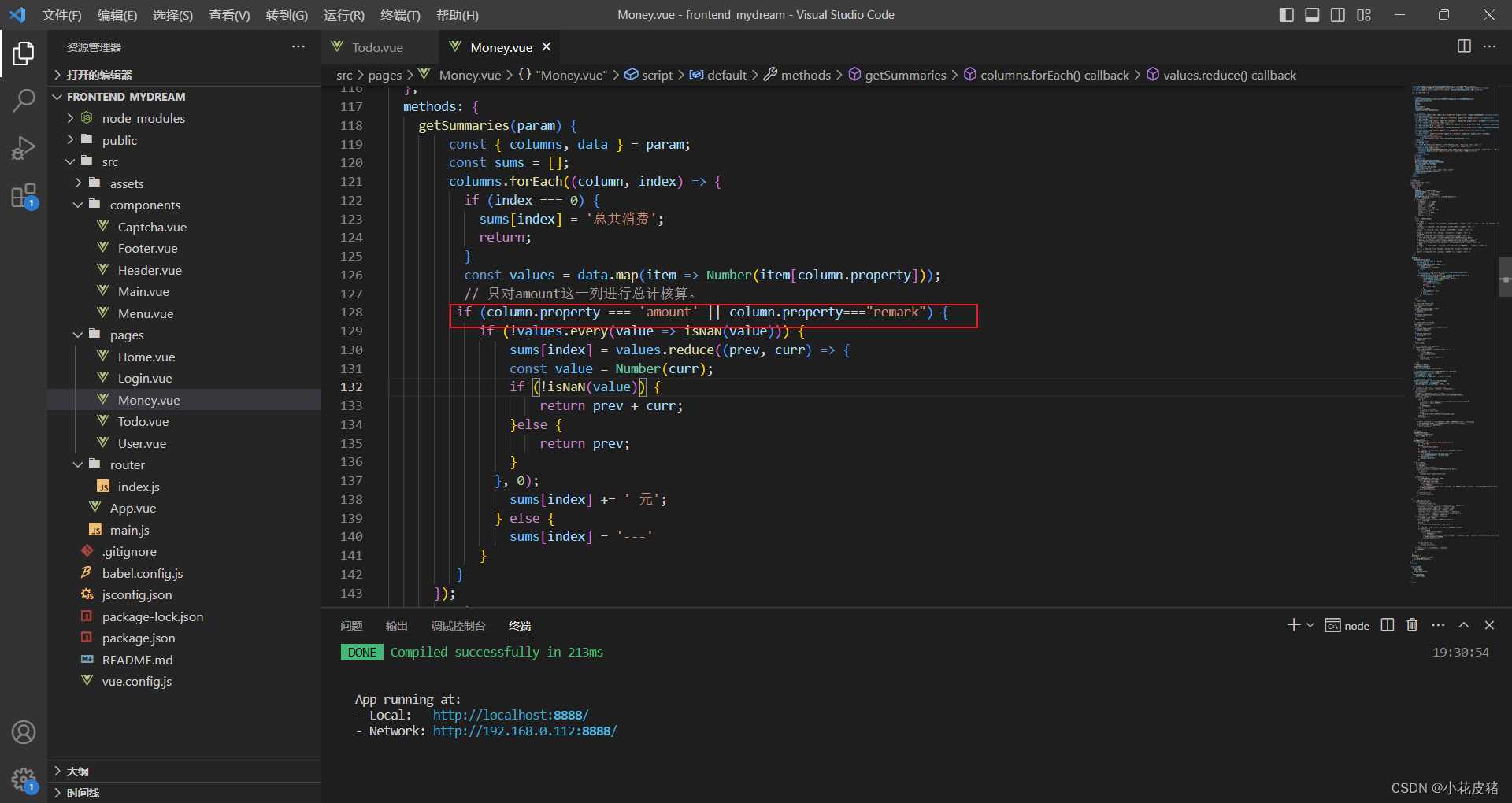Open the 选择(S) menu
Viewport: 1512px width, 803px height.
coord(172,15)
